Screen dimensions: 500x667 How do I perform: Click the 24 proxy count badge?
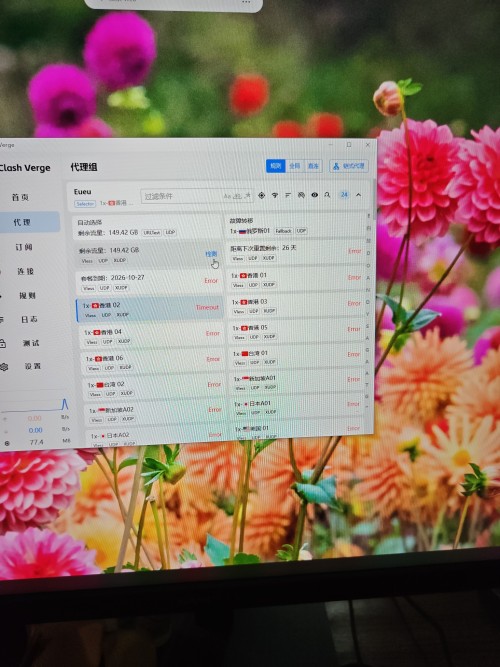344,195
